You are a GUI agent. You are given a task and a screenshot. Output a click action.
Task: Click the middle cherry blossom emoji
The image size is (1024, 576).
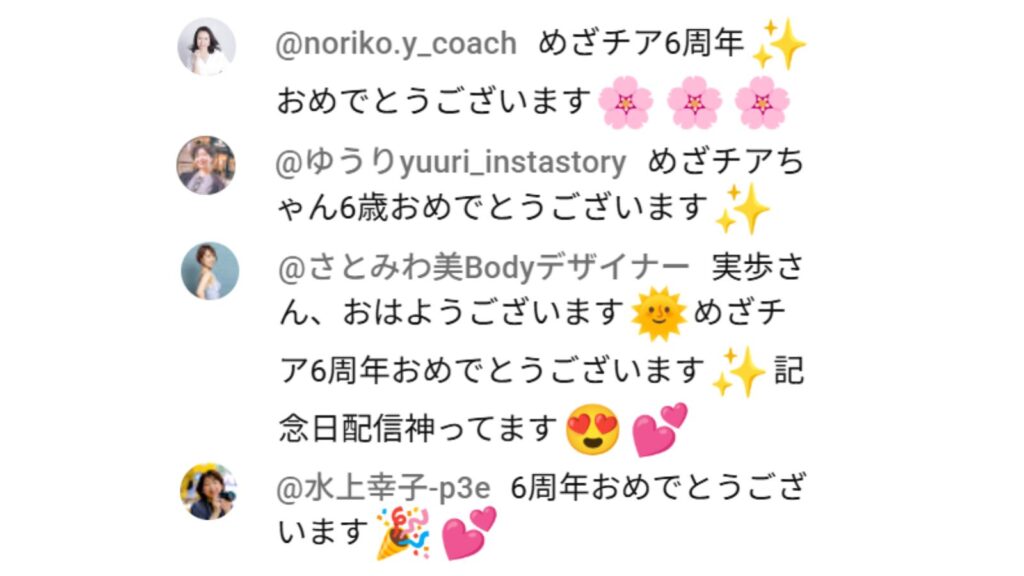pyautogui.click(x=694, y=103)
